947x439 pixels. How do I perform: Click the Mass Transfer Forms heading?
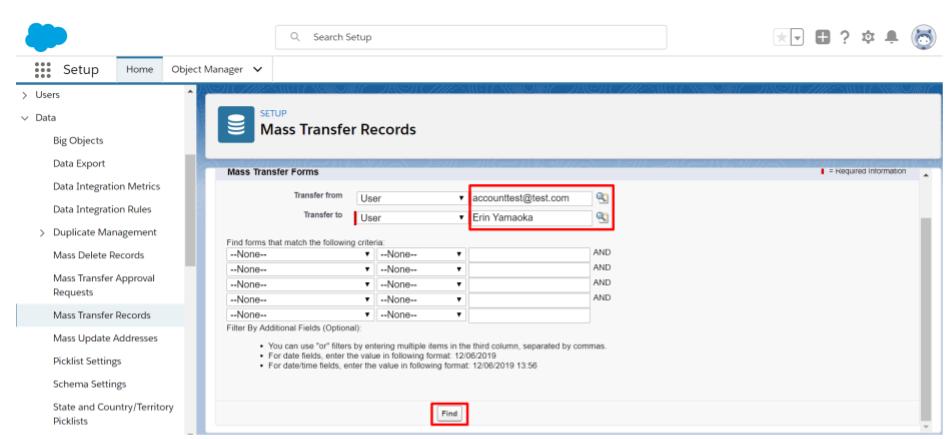(272, 172)
